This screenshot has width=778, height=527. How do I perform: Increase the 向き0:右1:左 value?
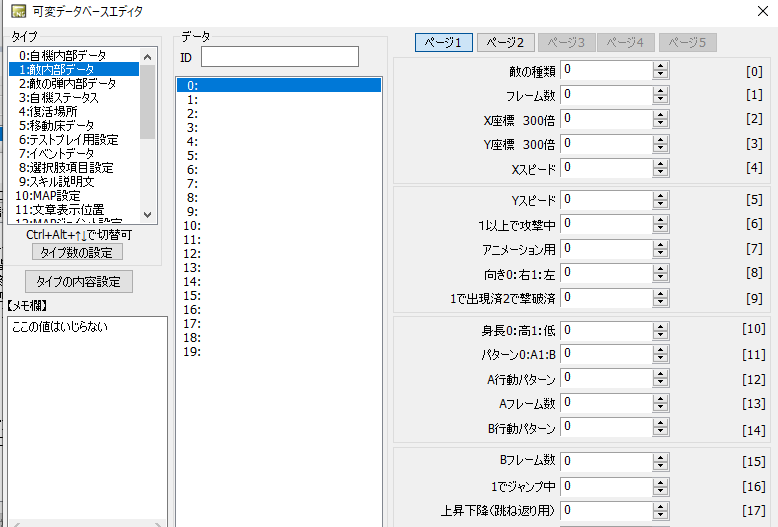tap(660, 269)
